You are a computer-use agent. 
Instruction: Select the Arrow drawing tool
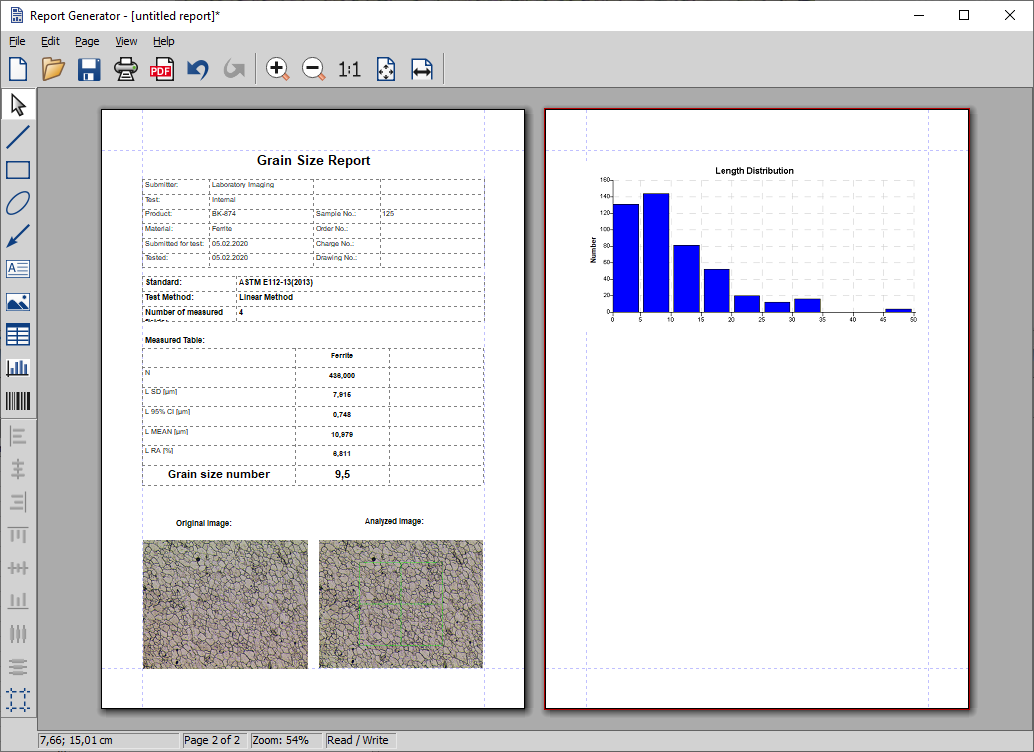pos(18,236)
